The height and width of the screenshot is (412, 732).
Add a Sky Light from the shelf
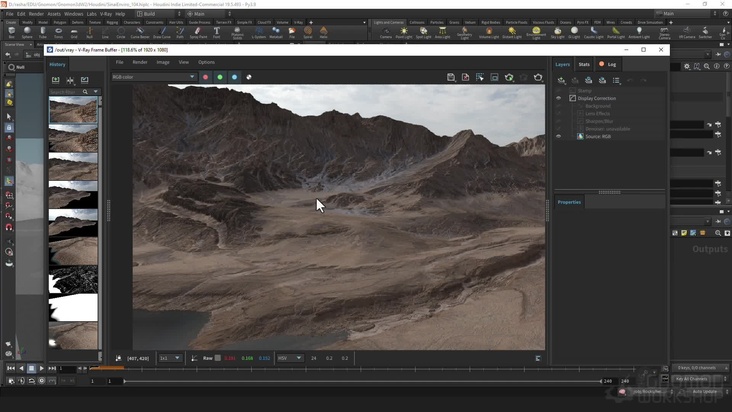[x=557, y=32]
